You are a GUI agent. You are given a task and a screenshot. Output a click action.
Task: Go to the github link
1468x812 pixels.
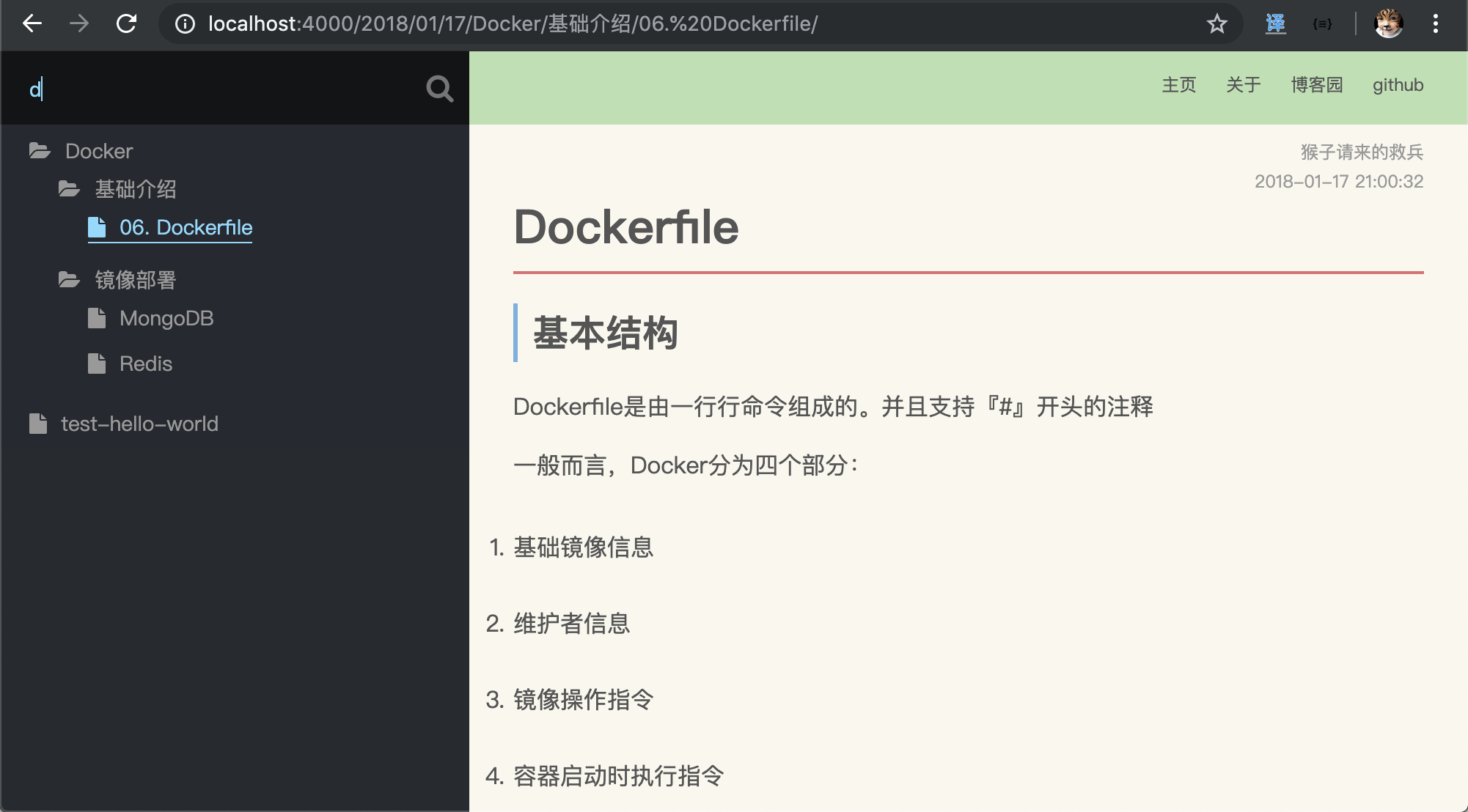(x=1398, y=85)
